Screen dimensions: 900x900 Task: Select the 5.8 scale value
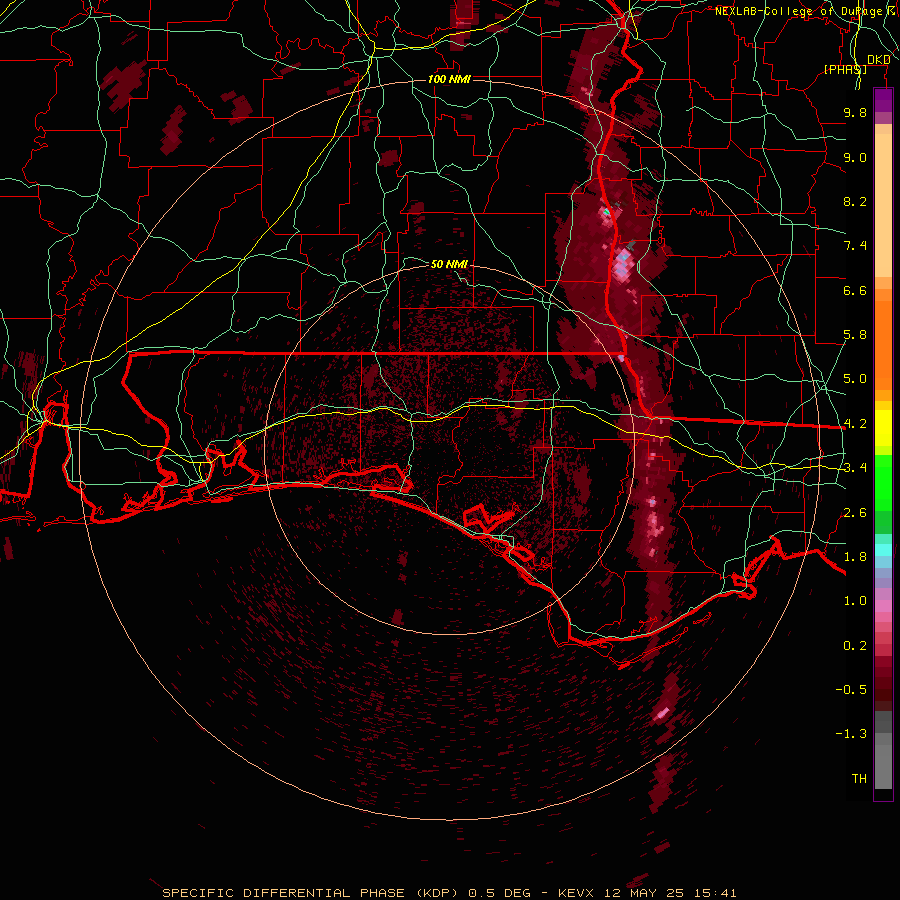(855, 335)
